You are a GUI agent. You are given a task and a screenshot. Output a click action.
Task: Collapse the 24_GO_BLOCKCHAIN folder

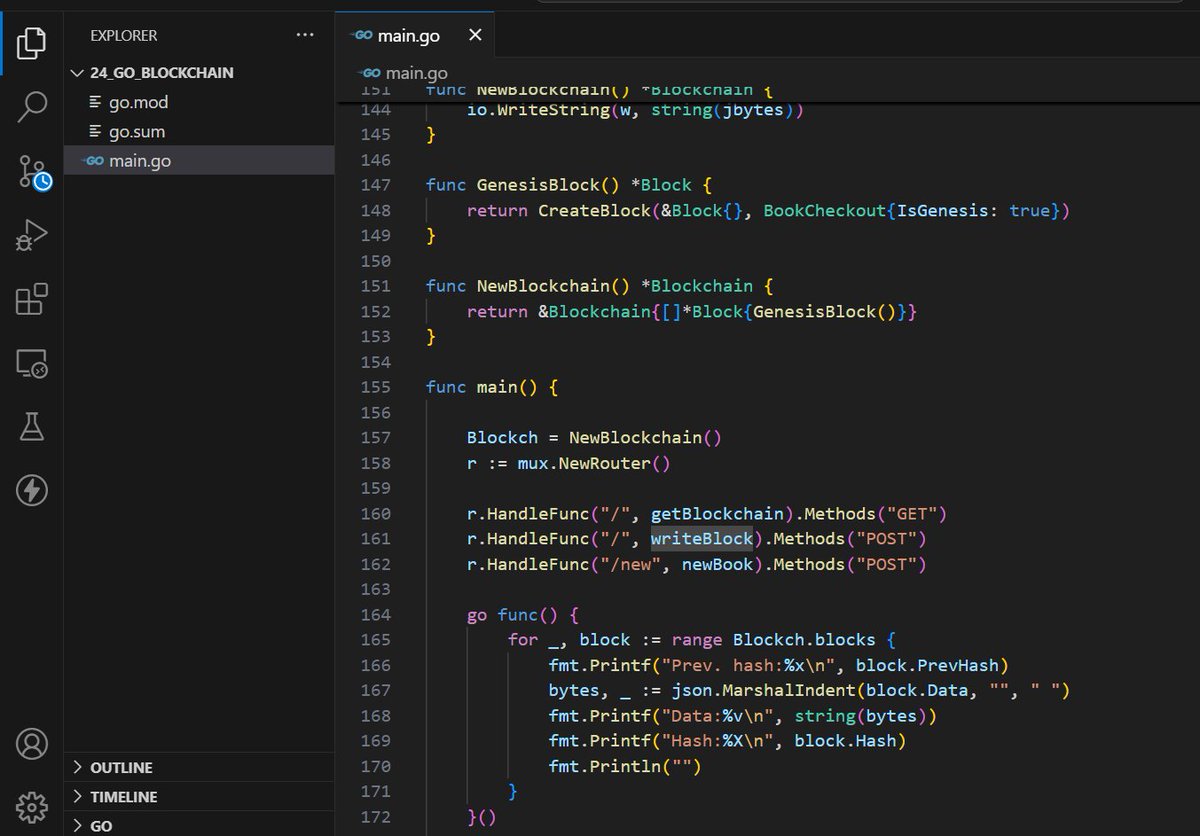199,73
